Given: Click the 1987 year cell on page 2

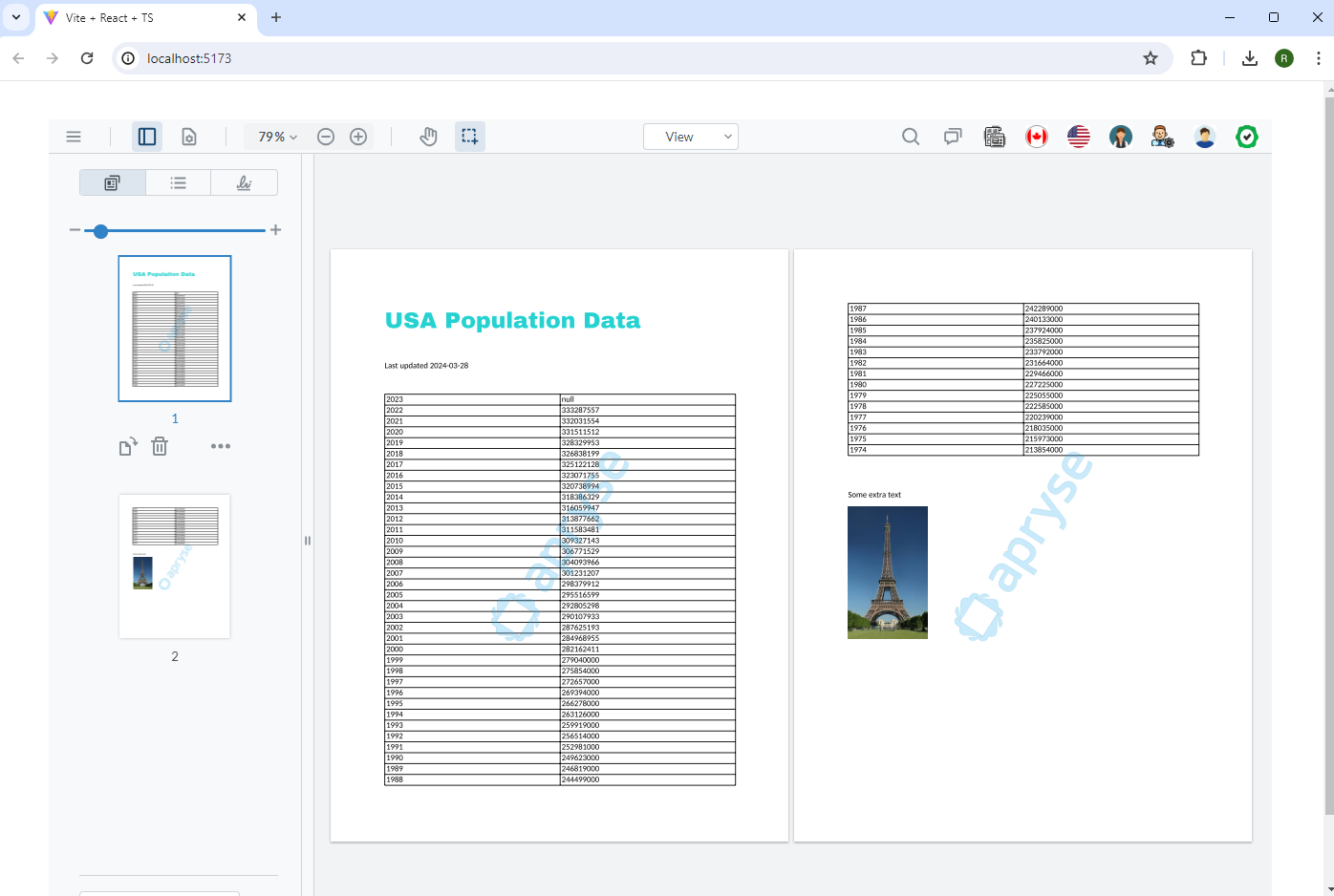Looking at the screenshot, I should click(936, 309).
